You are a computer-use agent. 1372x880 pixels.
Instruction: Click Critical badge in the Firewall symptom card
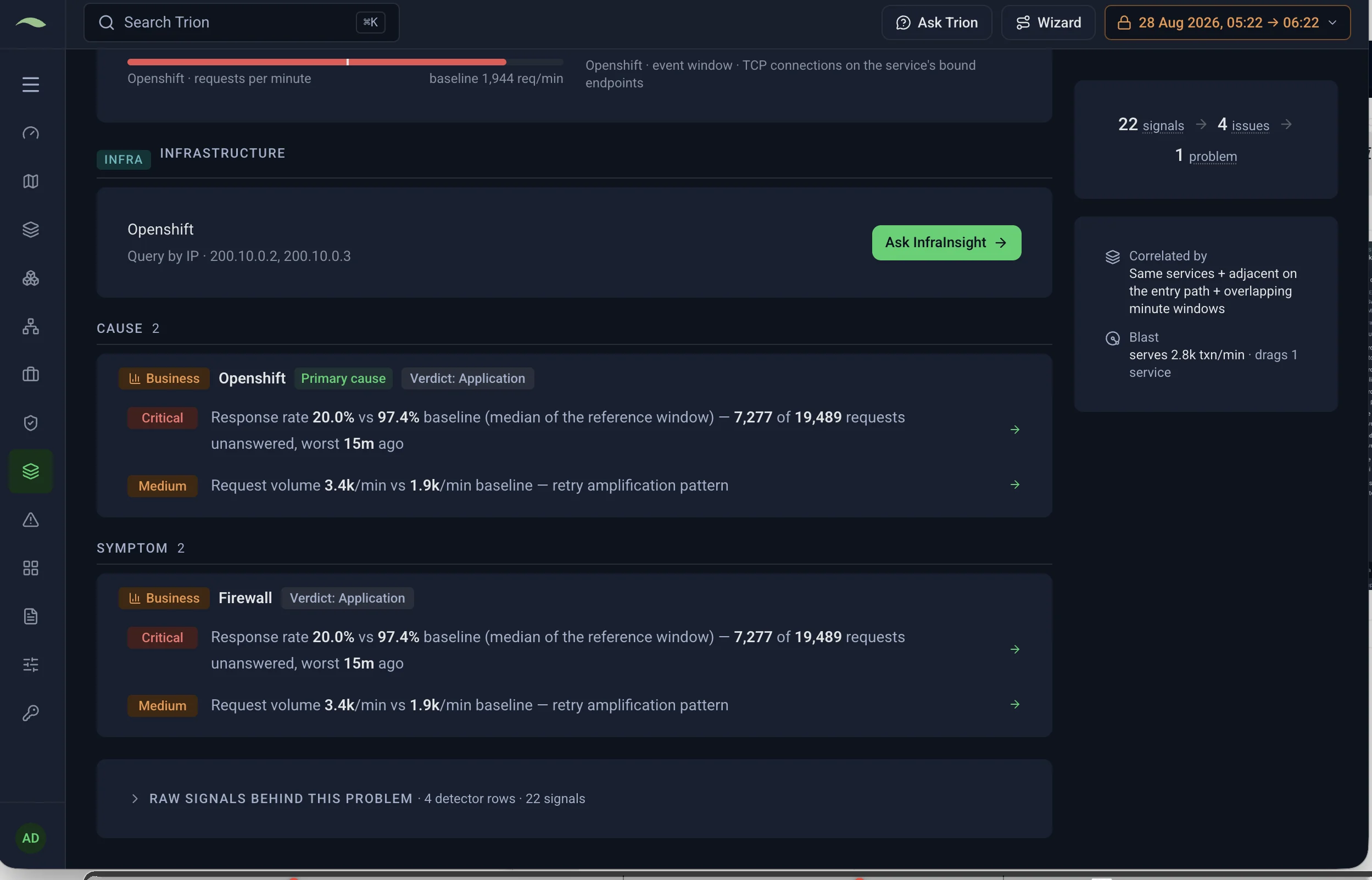coord(162,638)
